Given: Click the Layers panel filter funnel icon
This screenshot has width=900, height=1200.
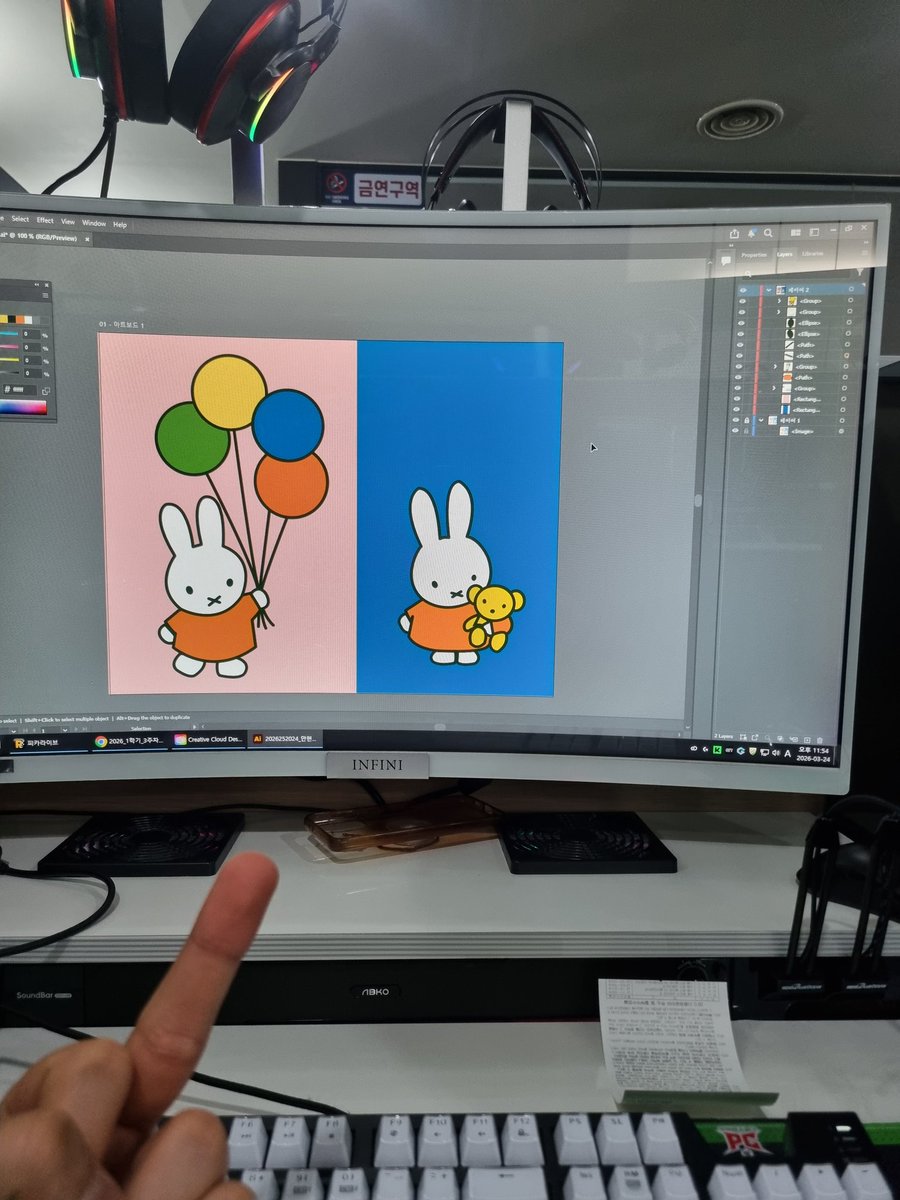Looking at the screenshot, I should 860,272.
